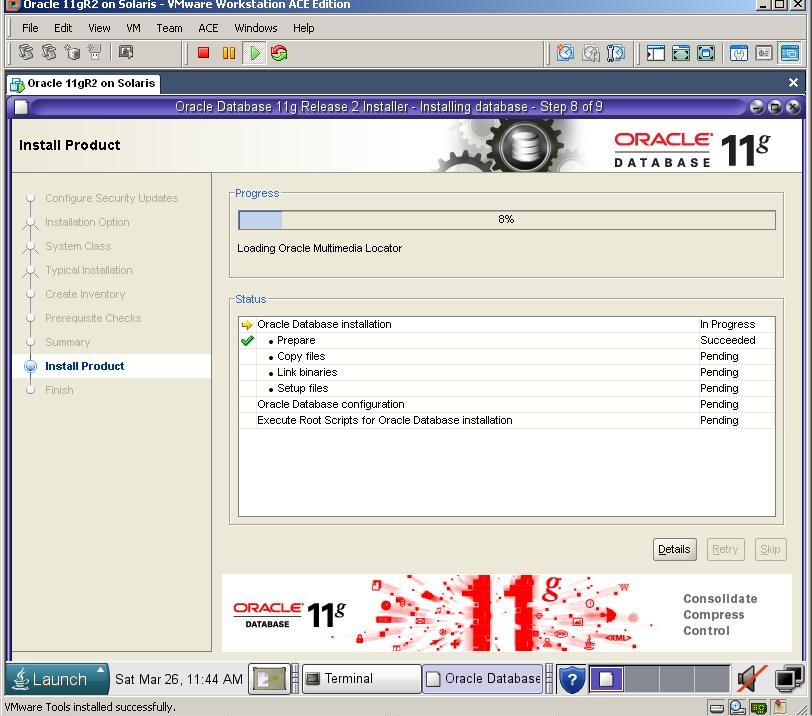This screenshot has height=716, width=812.
Task: Switch to the Oracle 11gR2 on Solaris tab
Action: [83, 84]
